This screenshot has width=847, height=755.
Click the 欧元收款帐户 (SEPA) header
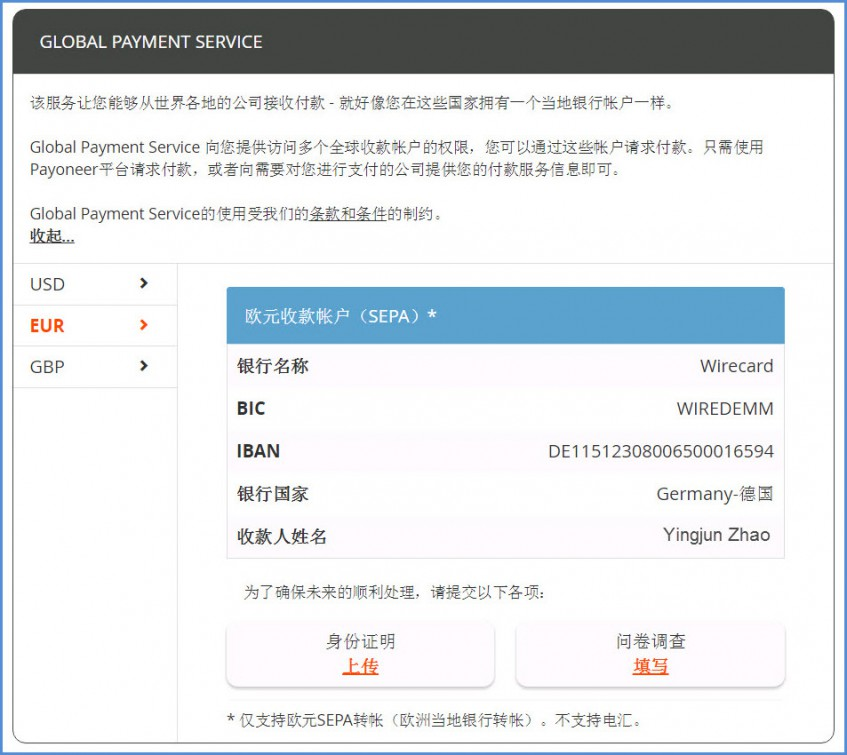(x=341, y=316)
